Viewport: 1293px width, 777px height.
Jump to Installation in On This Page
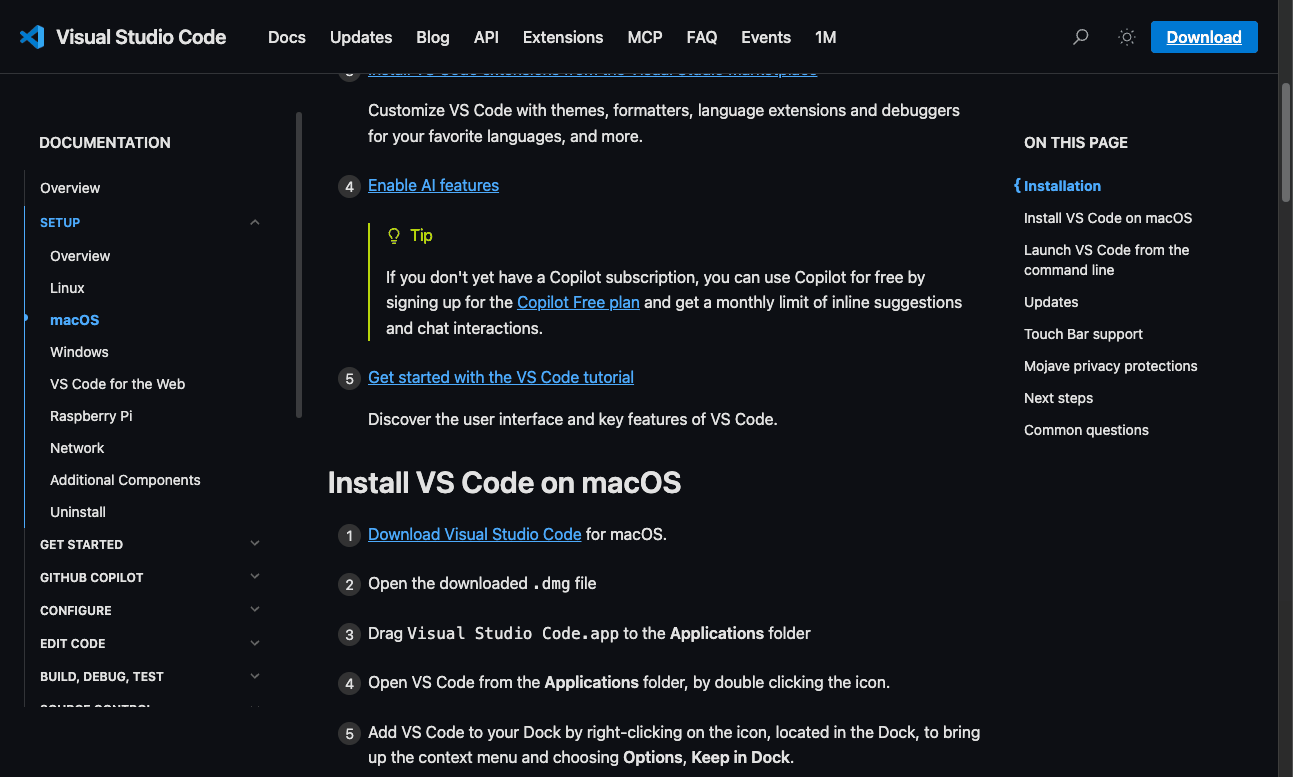tap(1062, 186)
